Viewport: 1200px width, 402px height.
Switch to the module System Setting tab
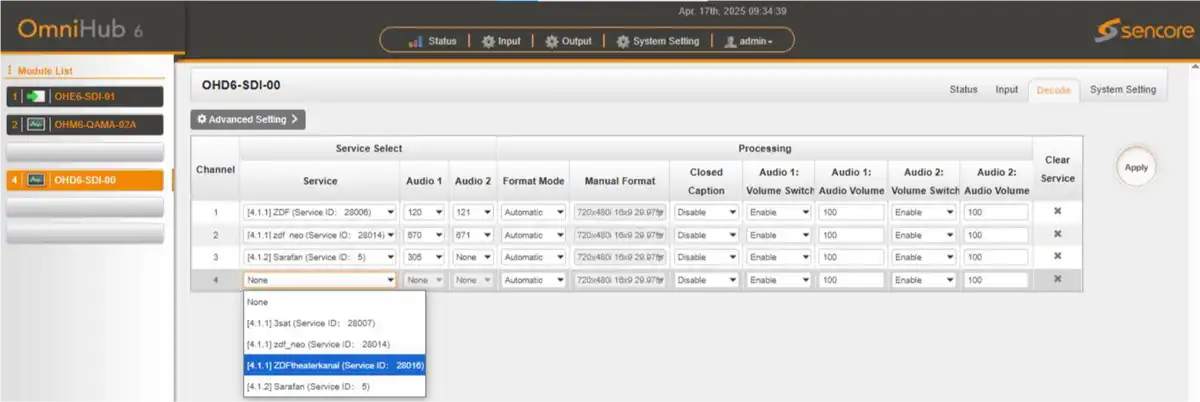[1122, 90]
